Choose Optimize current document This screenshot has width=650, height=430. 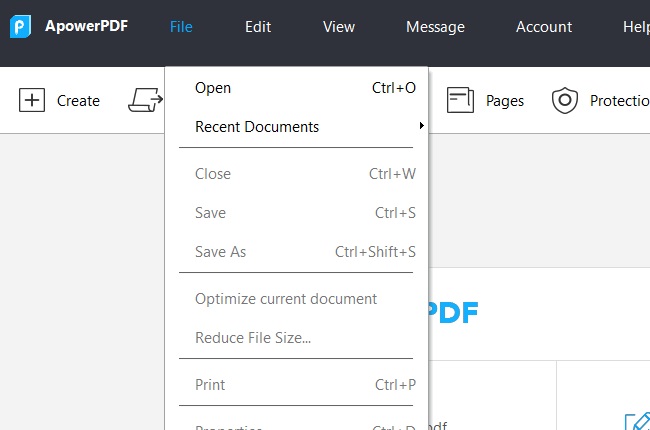point(286,299)
